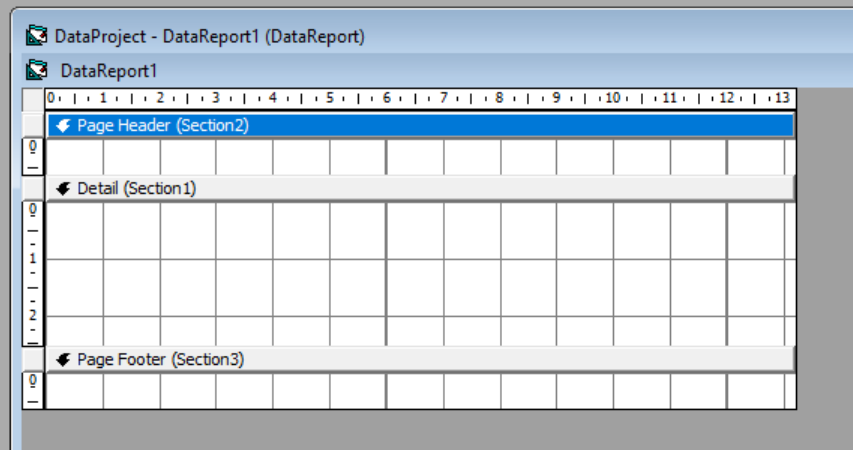Image resolution: width=853 pixels, height=450 pixels.
Task: Click the ruler corner box at top-left
Action: tap(33, 99)
